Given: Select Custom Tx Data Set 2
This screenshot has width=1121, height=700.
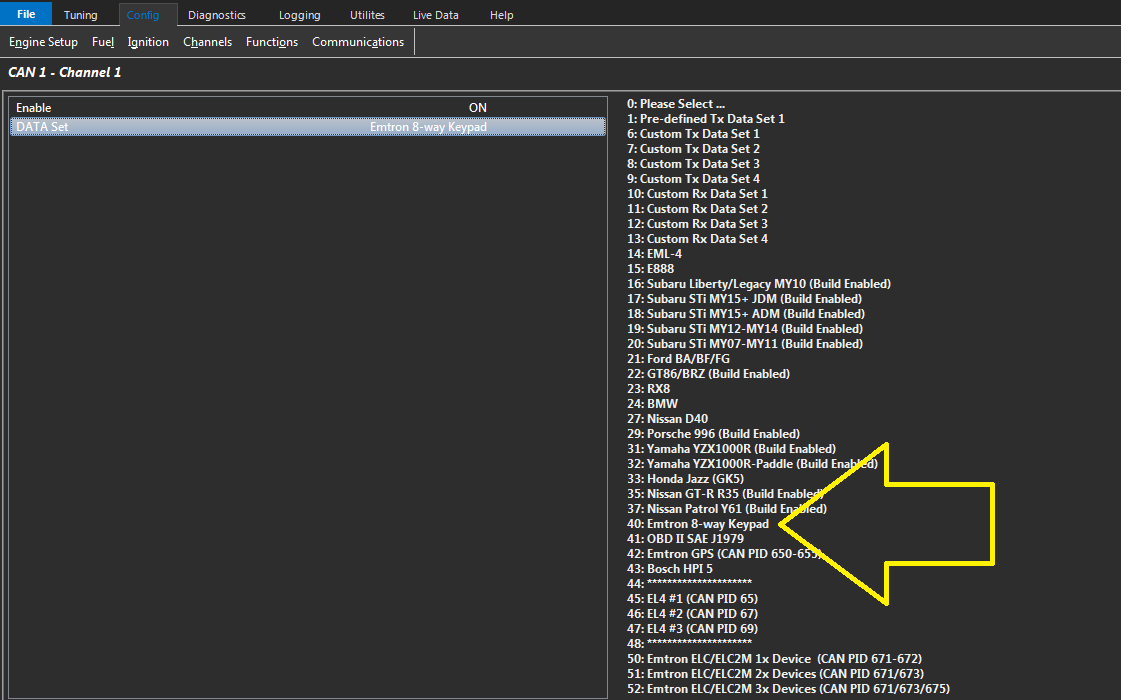Looking at the screenshot, I should [x=693, y=149].
